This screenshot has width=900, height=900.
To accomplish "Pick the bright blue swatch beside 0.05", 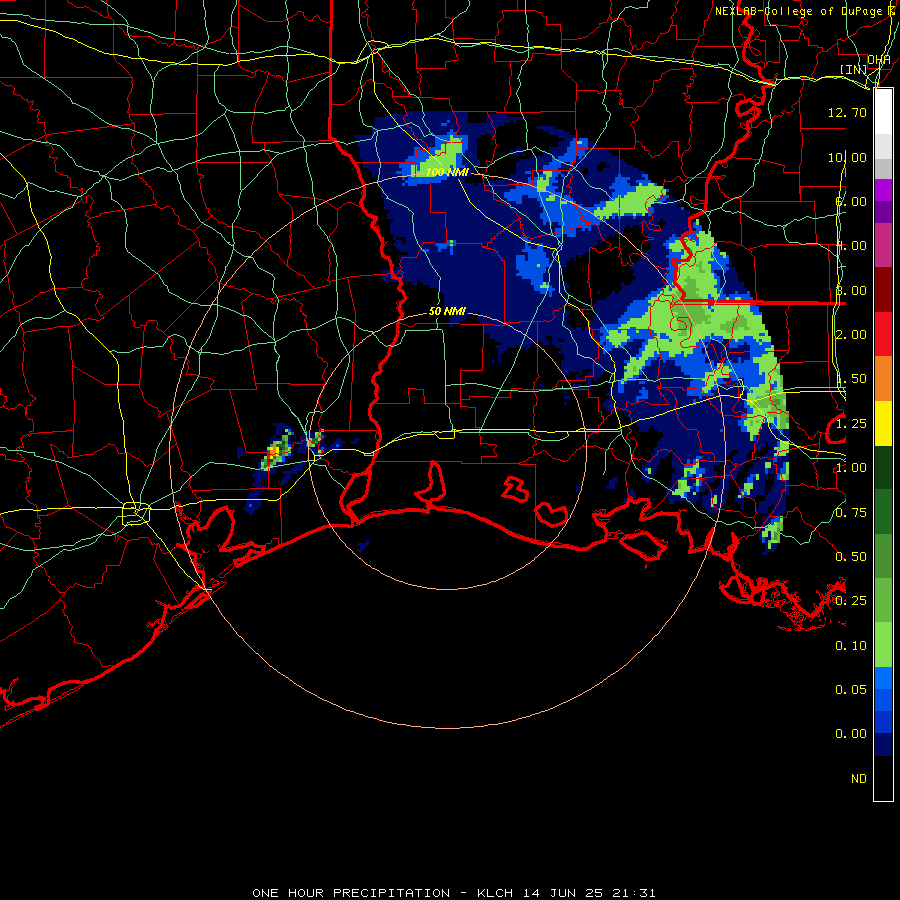I will pos(883,678).
